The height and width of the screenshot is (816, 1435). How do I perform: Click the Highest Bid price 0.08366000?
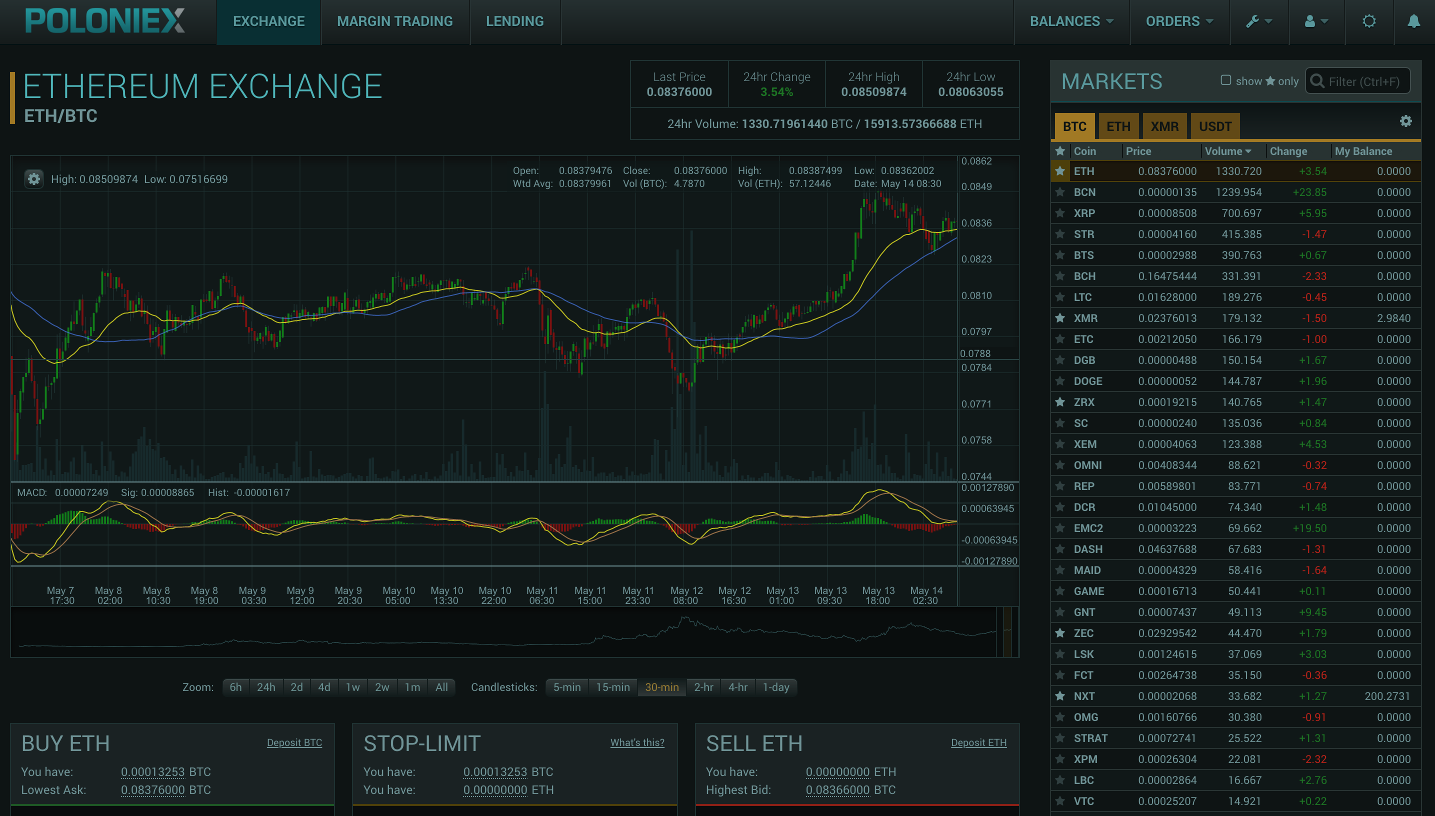coord(838,790)
